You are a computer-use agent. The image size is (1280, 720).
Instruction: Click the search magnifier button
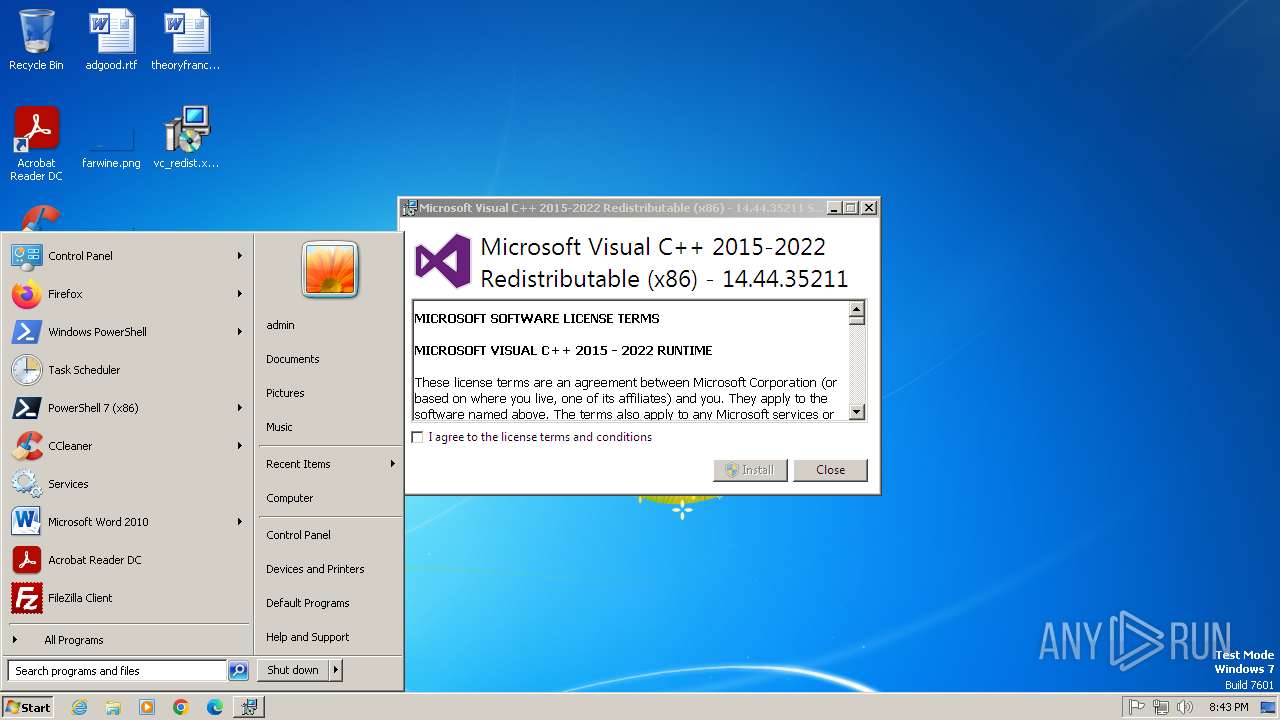pyautogui.click(x=238, y=671)
